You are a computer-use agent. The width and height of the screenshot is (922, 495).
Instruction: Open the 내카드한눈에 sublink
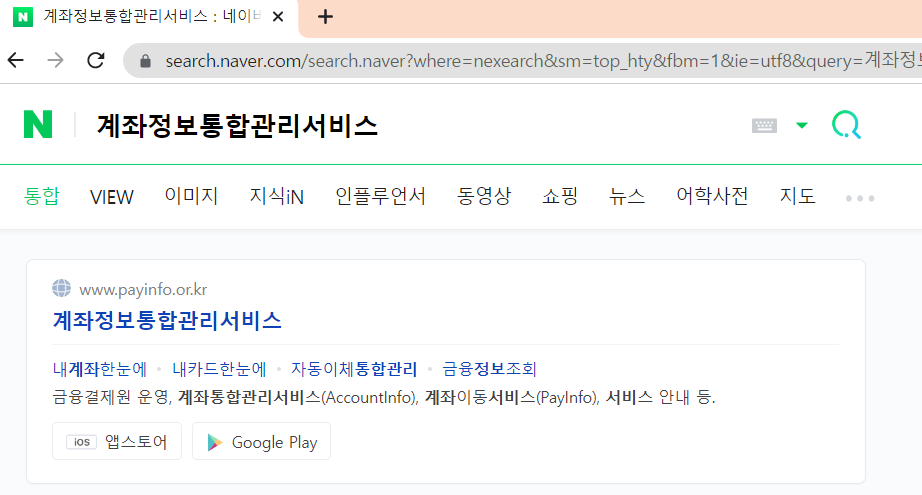coord(219,369)
